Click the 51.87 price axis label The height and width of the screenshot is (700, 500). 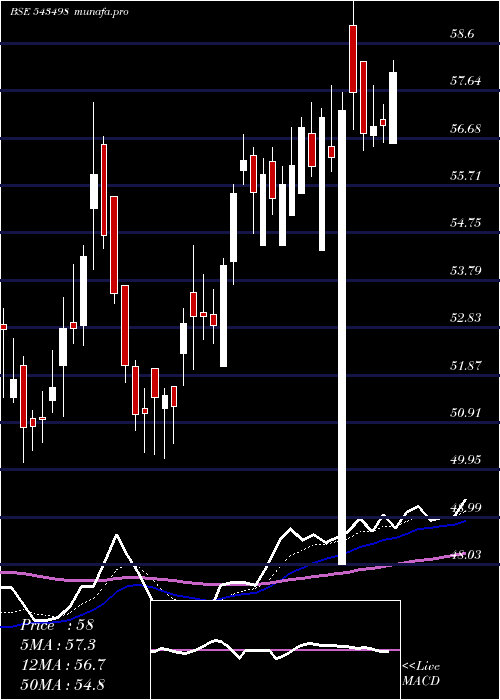[x=466, y=366]
